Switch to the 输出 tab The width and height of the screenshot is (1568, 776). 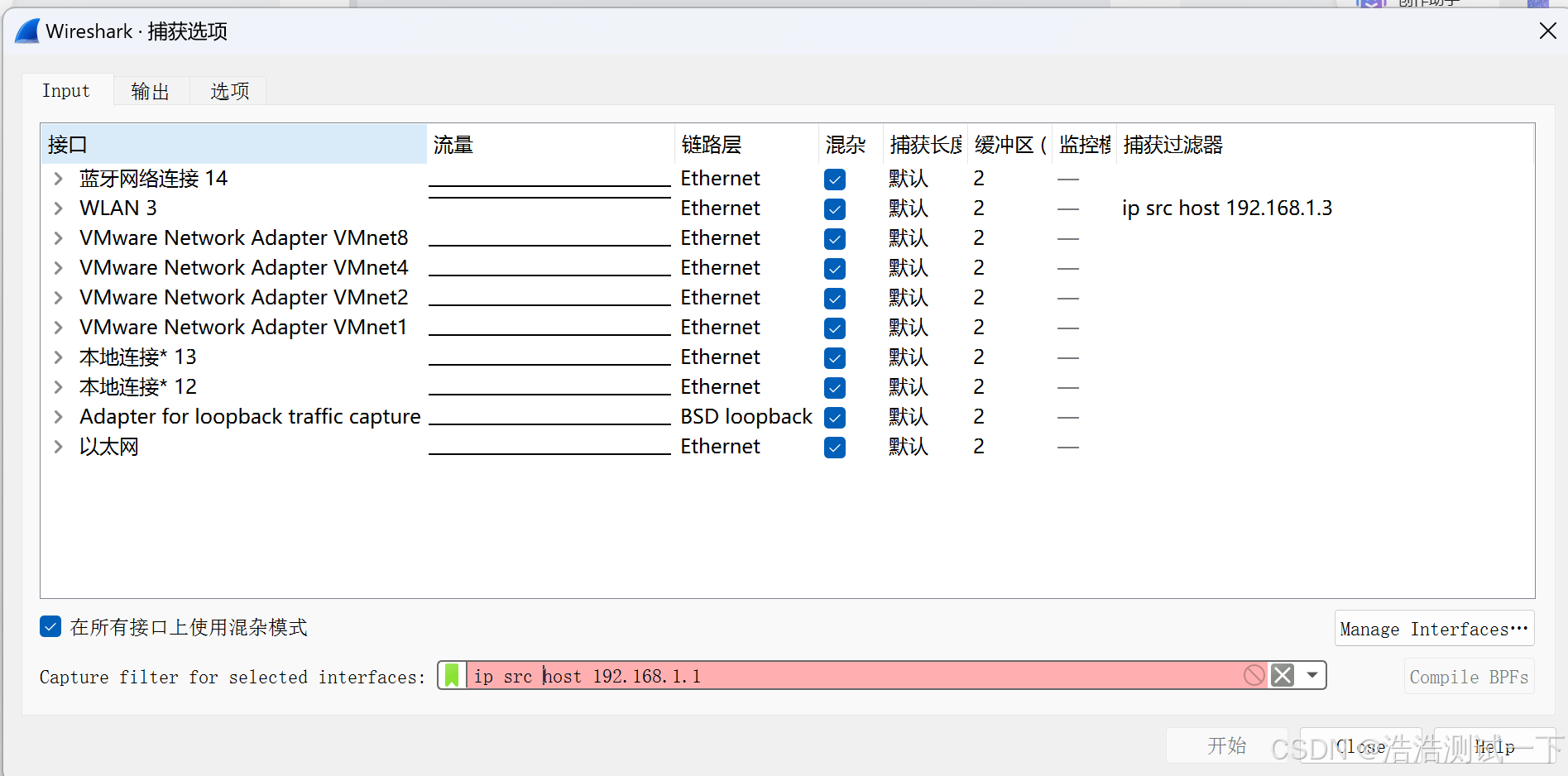(x=151, y=91)
